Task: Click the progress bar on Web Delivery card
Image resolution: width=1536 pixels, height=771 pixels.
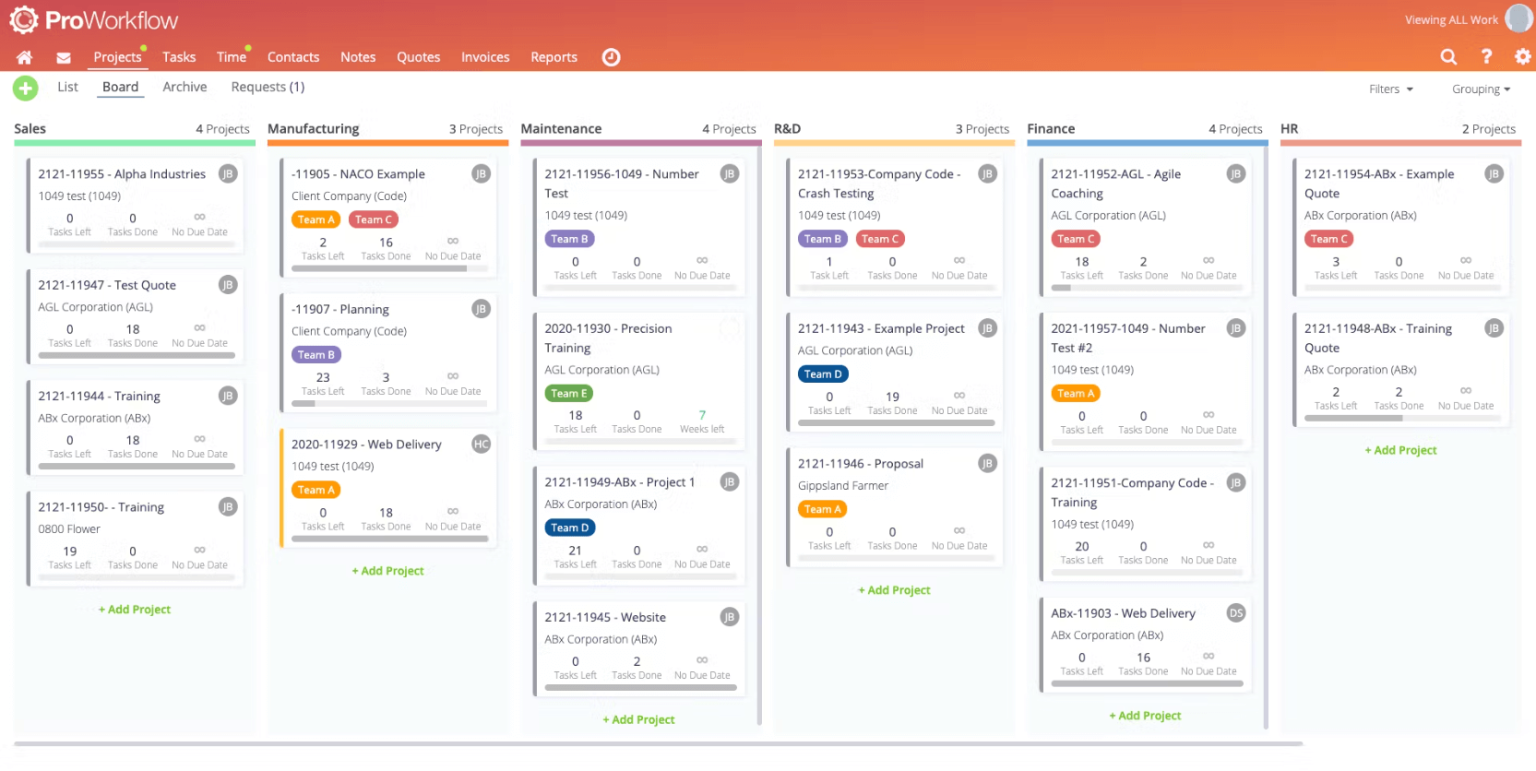Action: (x=388, y=540)
